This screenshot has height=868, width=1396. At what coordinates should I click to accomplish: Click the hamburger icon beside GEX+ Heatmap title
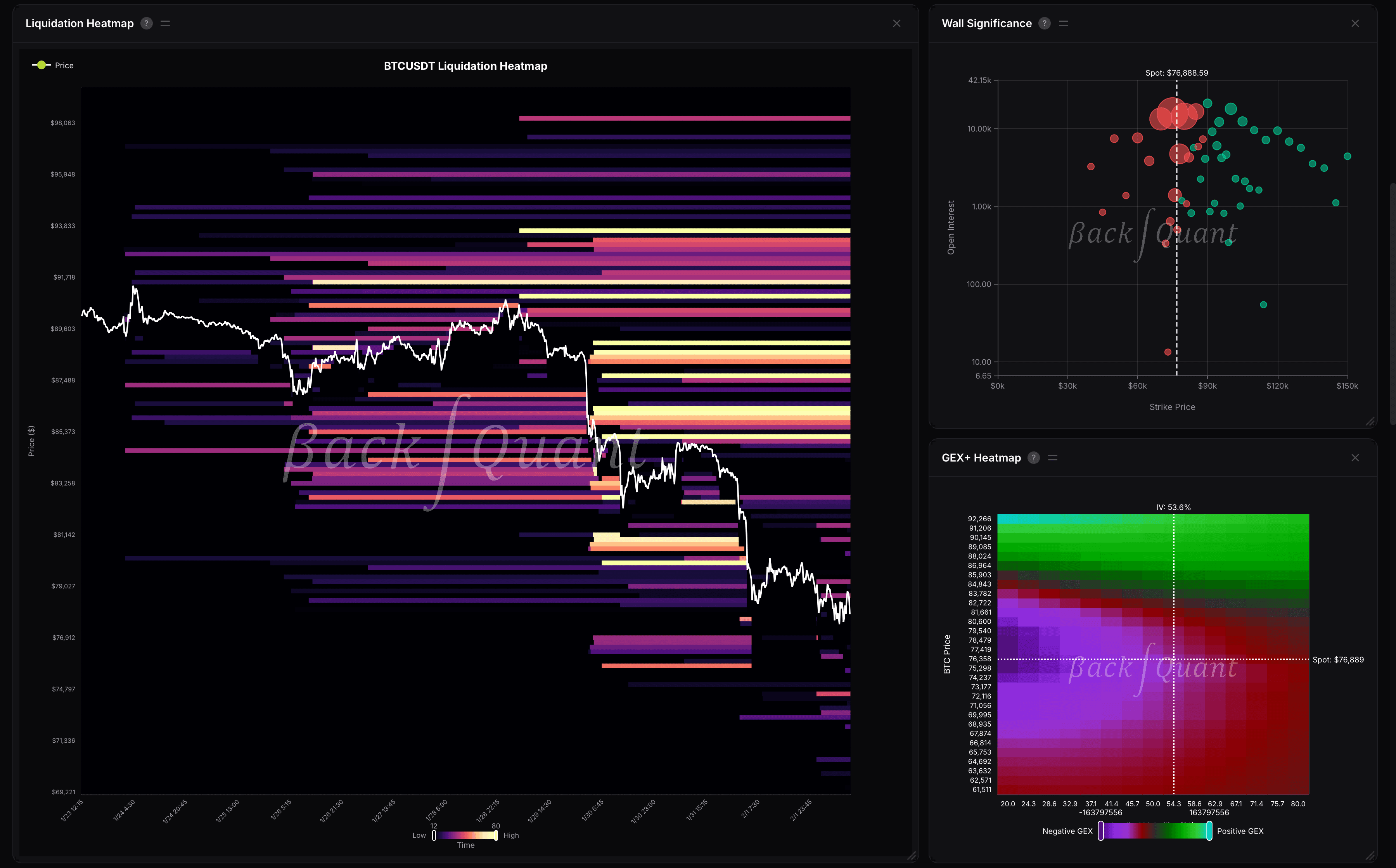coord(1053,458)
